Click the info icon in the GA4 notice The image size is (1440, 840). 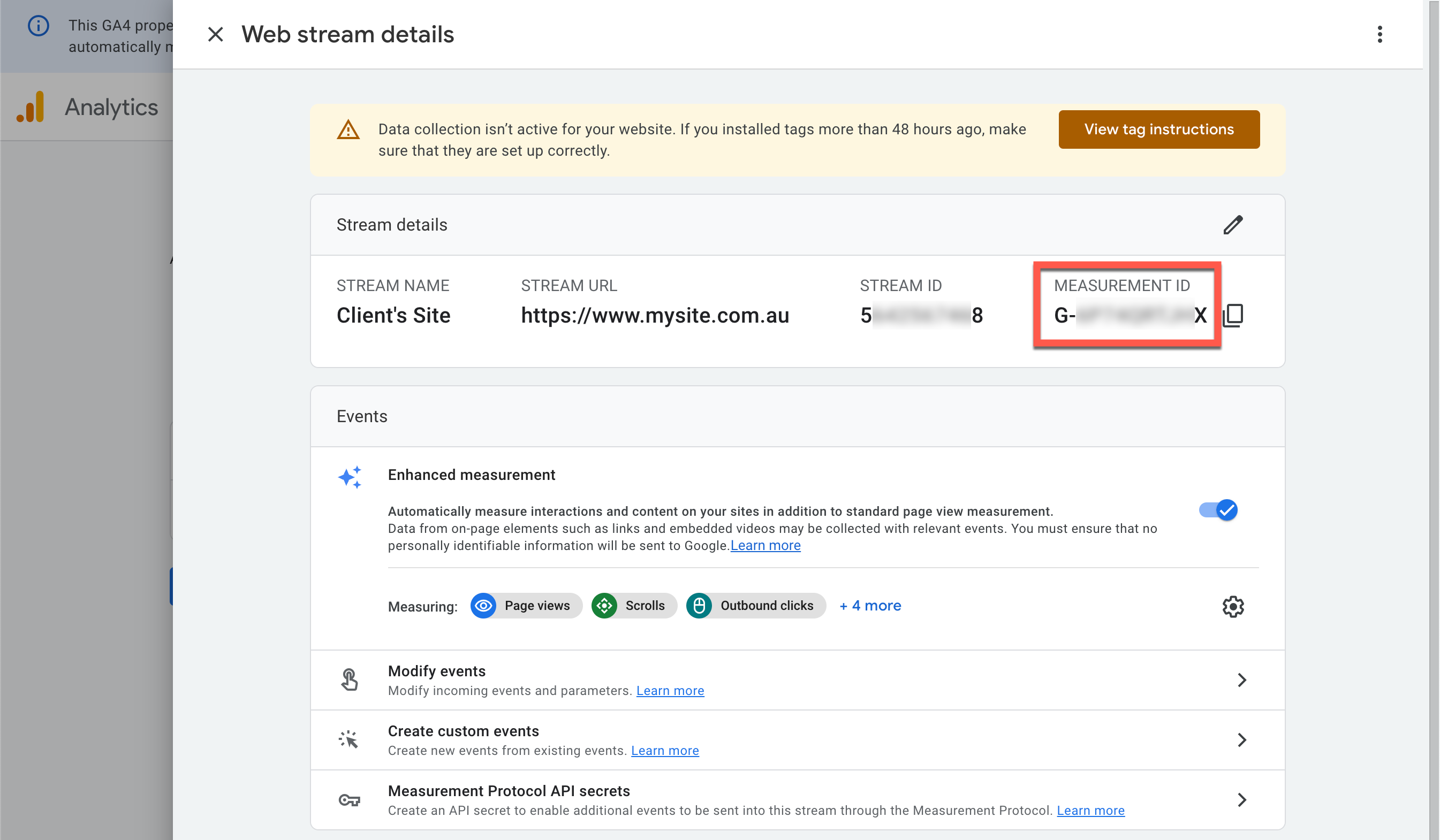pyautogui.click(x=39, y=26)
